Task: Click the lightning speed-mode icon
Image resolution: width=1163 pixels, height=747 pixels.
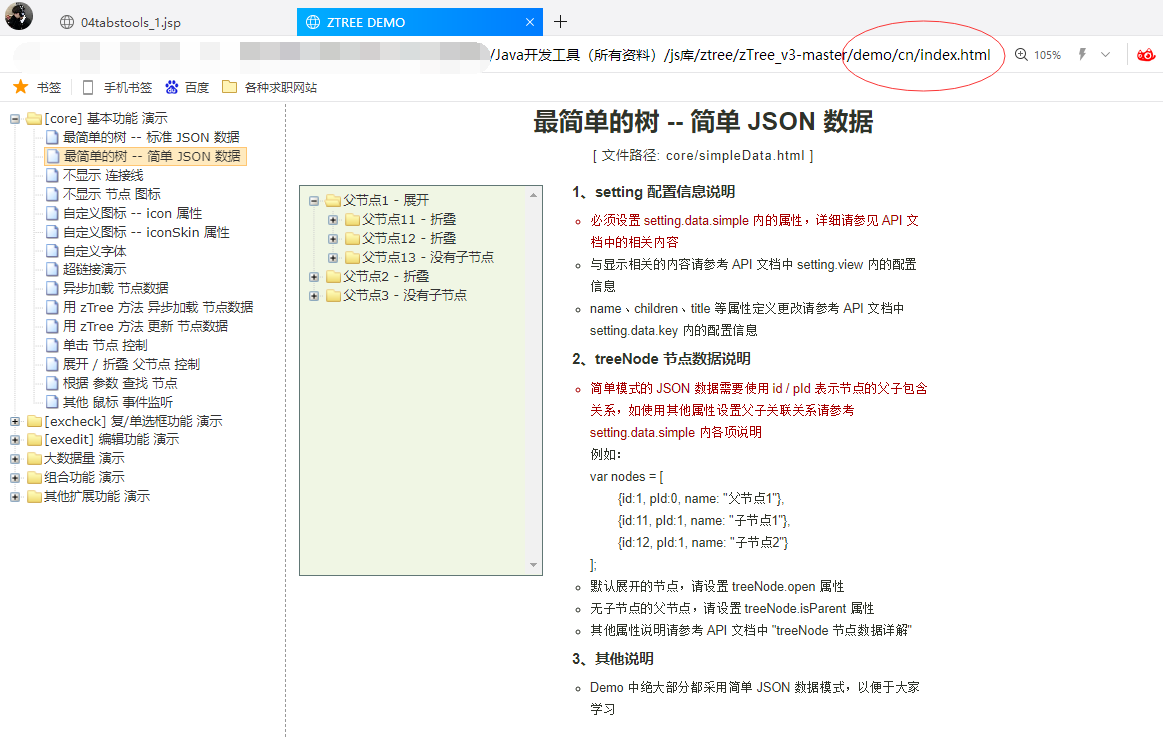Action: (x=1083, y=55)
